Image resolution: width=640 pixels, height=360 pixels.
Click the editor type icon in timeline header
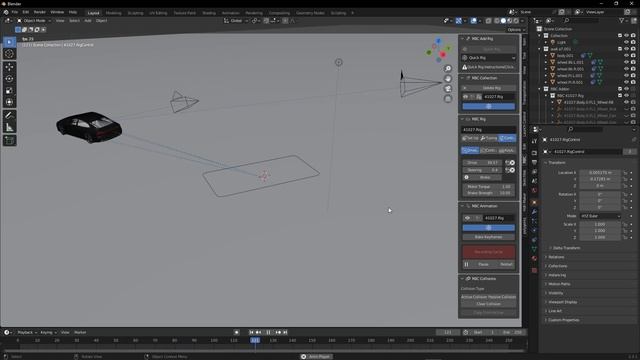[x=7, y=332]
